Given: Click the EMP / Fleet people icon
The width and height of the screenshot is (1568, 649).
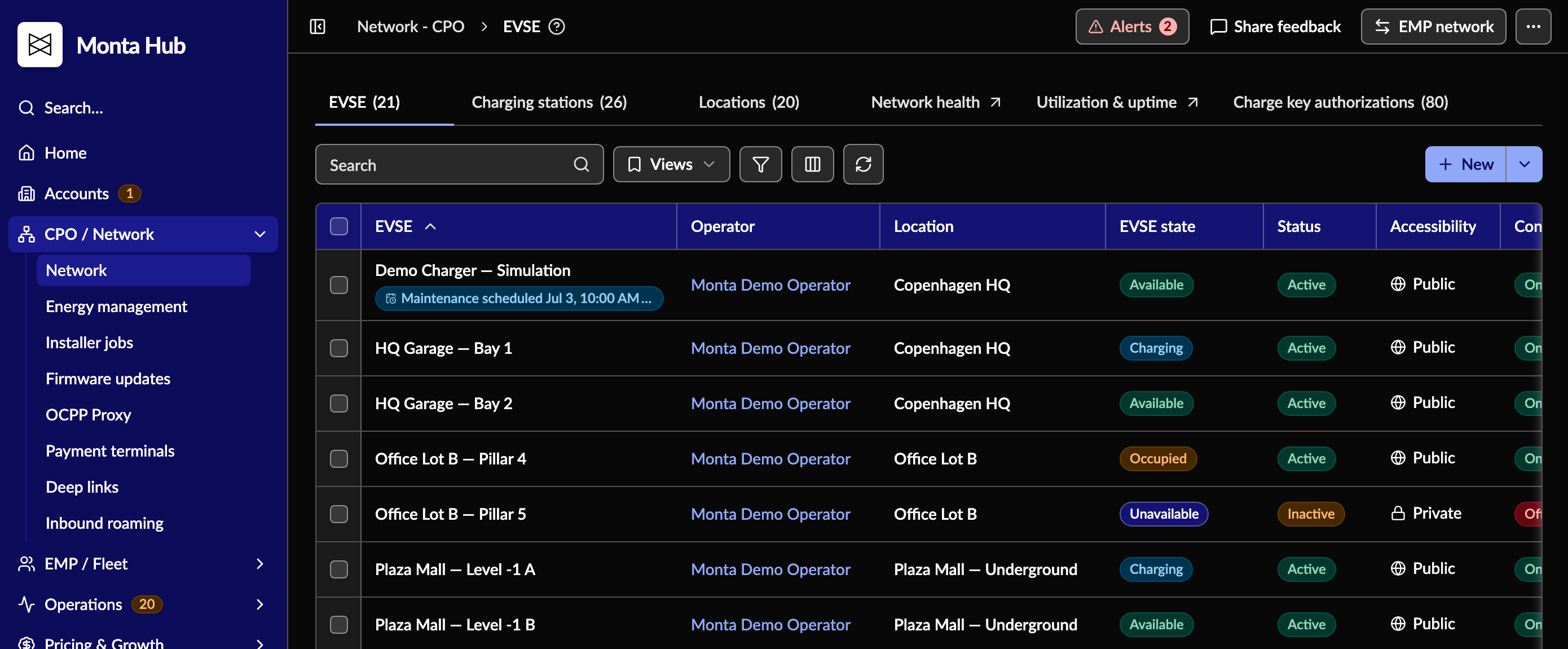Looking at the screenshot, I should tap(26, 564).
